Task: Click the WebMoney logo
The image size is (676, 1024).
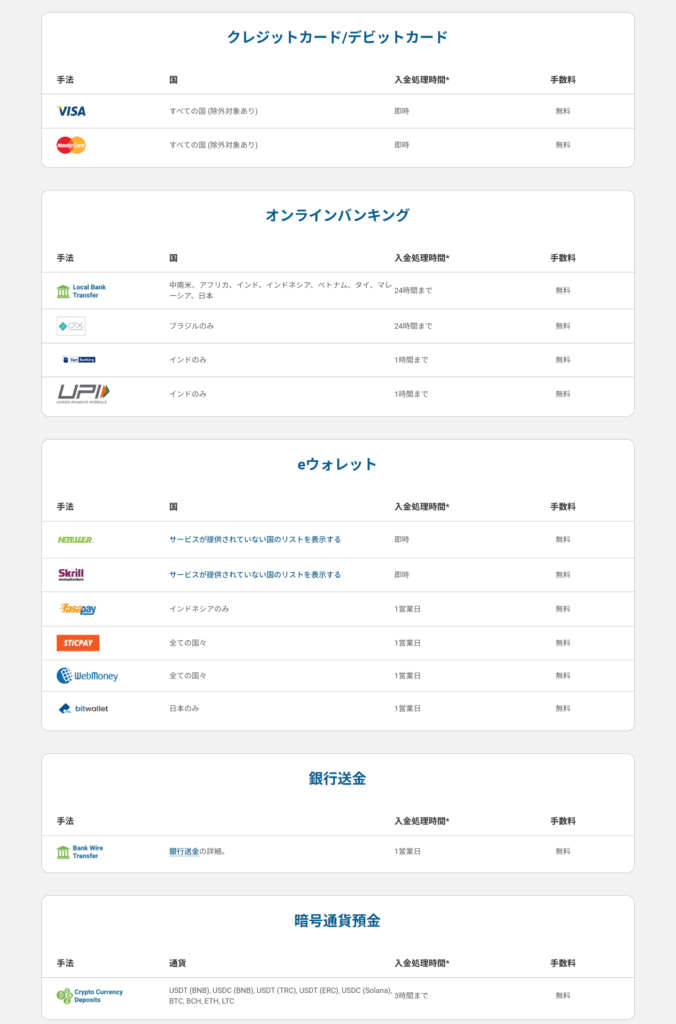Action: click(x=87, y=676)
